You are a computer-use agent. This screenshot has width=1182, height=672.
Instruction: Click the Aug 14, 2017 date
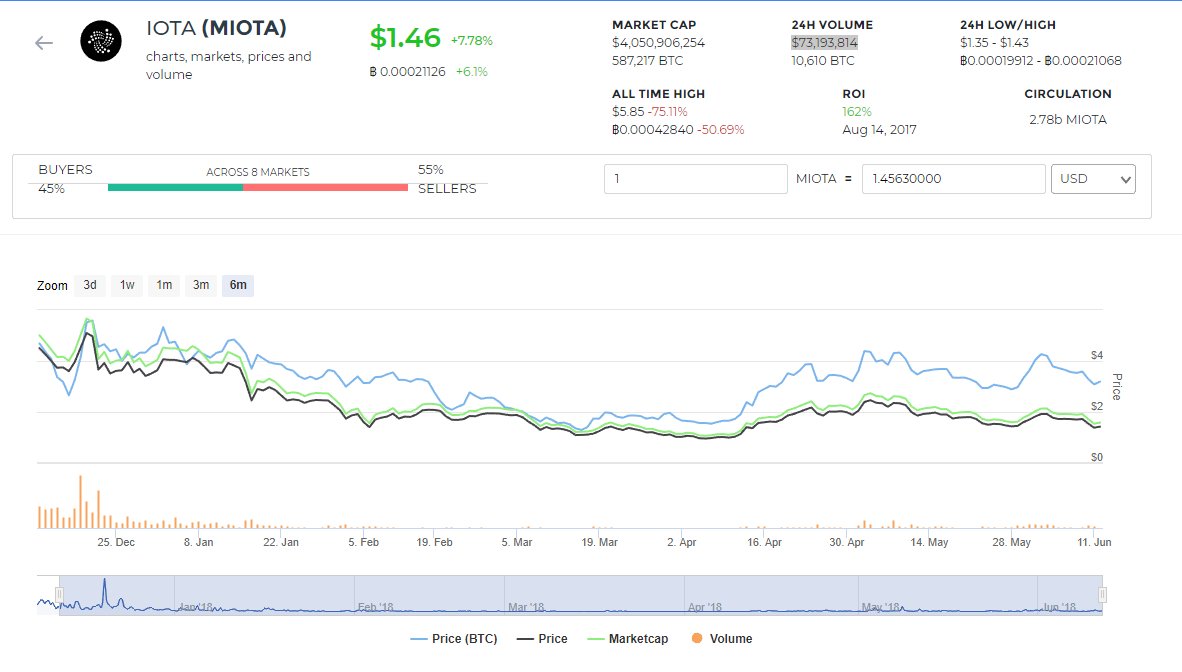(880, 130)
